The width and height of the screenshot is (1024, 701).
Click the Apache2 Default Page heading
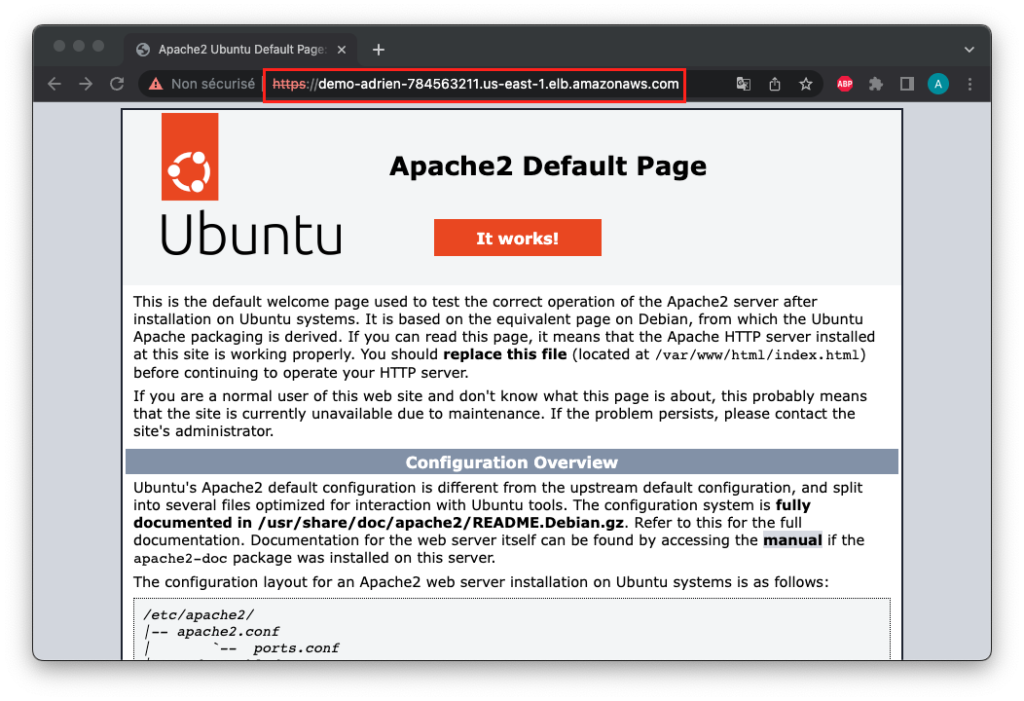(x=548, y=166)
